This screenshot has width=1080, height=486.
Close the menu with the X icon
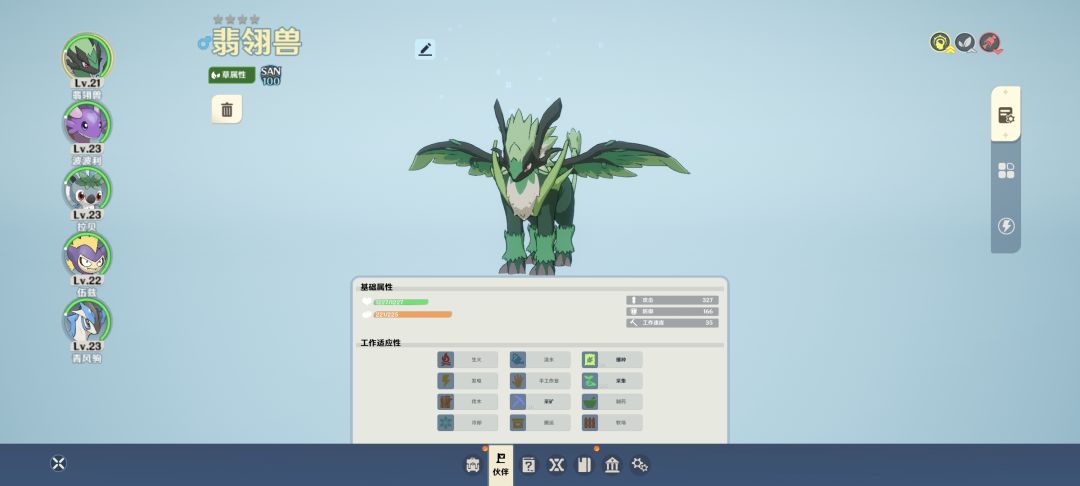pyautogui.click(x=59, y=463)
